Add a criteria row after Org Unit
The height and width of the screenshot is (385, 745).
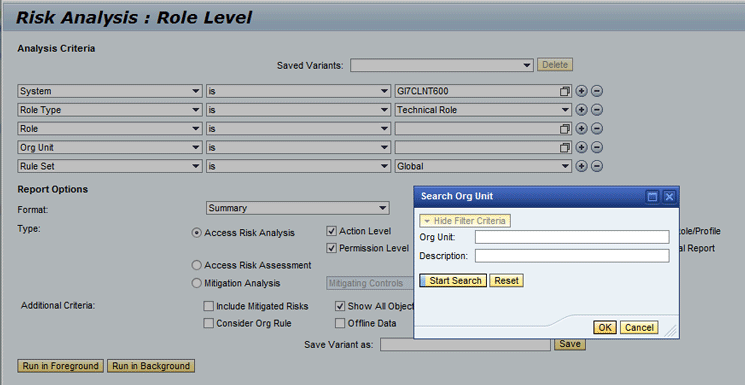click(x=582, y=147)
